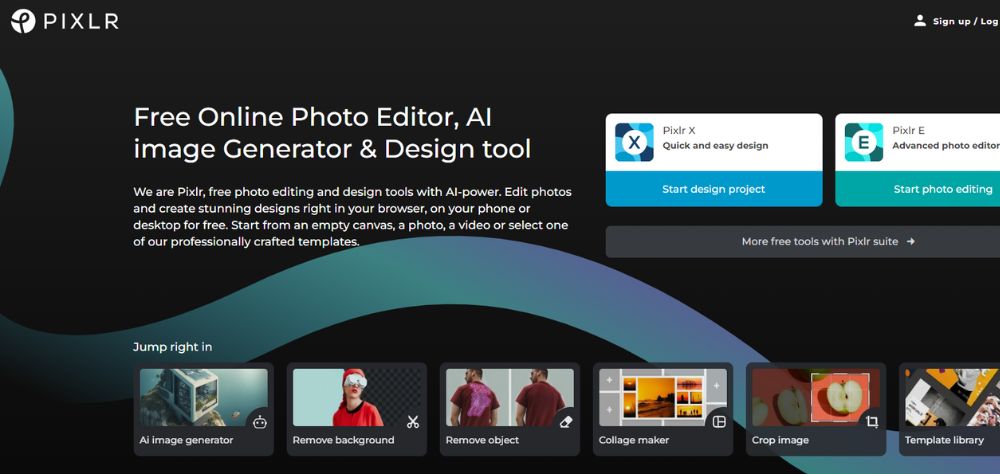
Task: Click the scissors icon on Remove background
Action: coord(413,422)
